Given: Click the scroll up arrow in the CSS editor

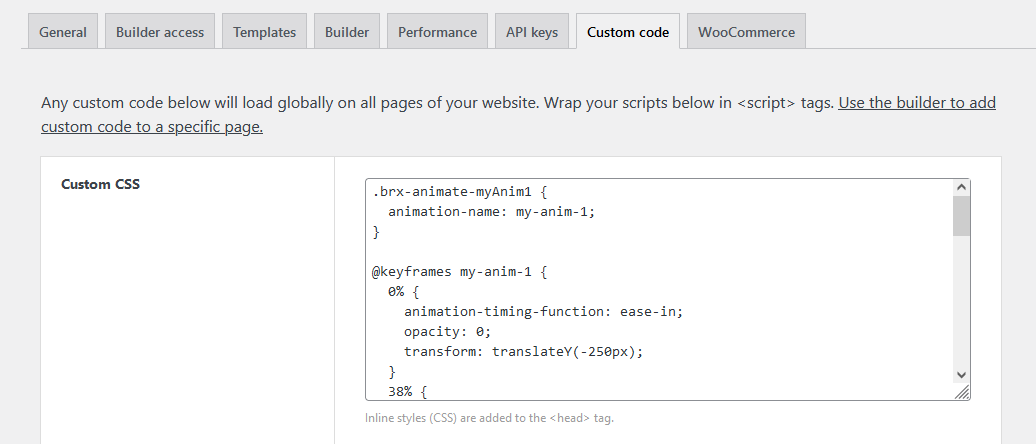Looking at the screenshot, I should coord(961,187).
